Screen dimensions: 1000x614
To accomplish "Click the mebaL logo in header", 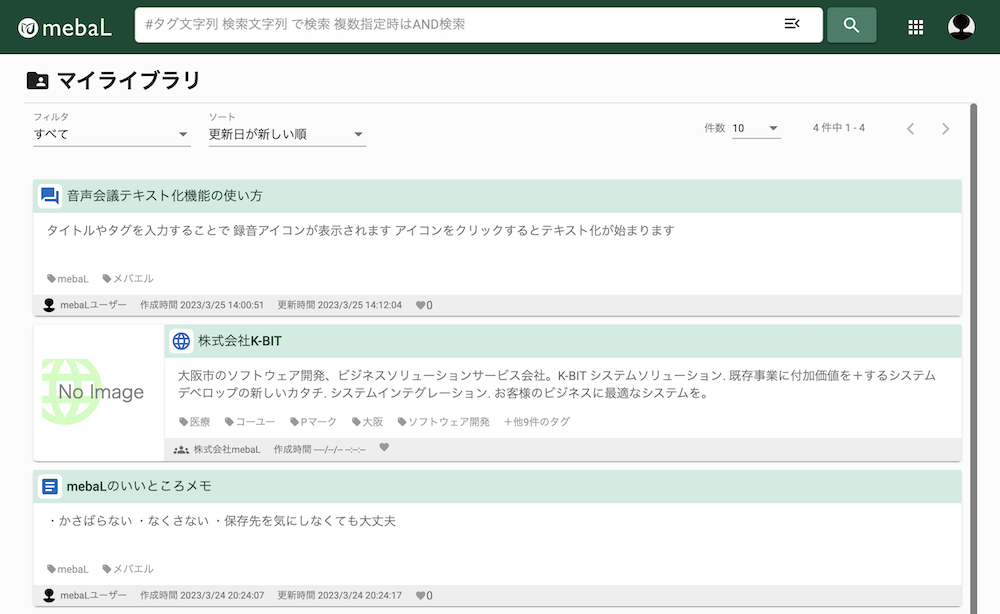I will coord(64,27).
